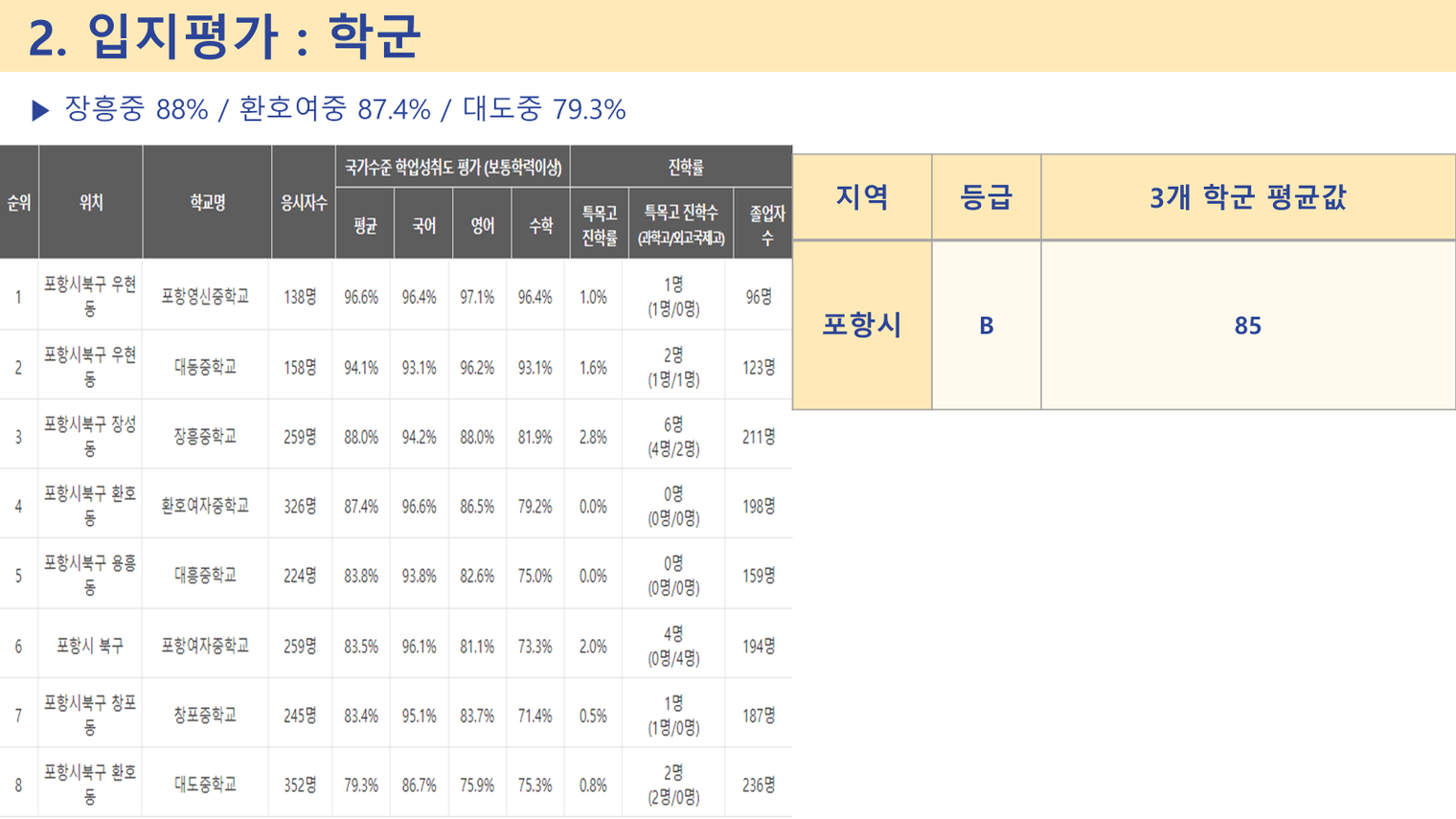1456x819 pixels.
Task: Select the 대흥중학교 entry
Action: click(205, 576)
